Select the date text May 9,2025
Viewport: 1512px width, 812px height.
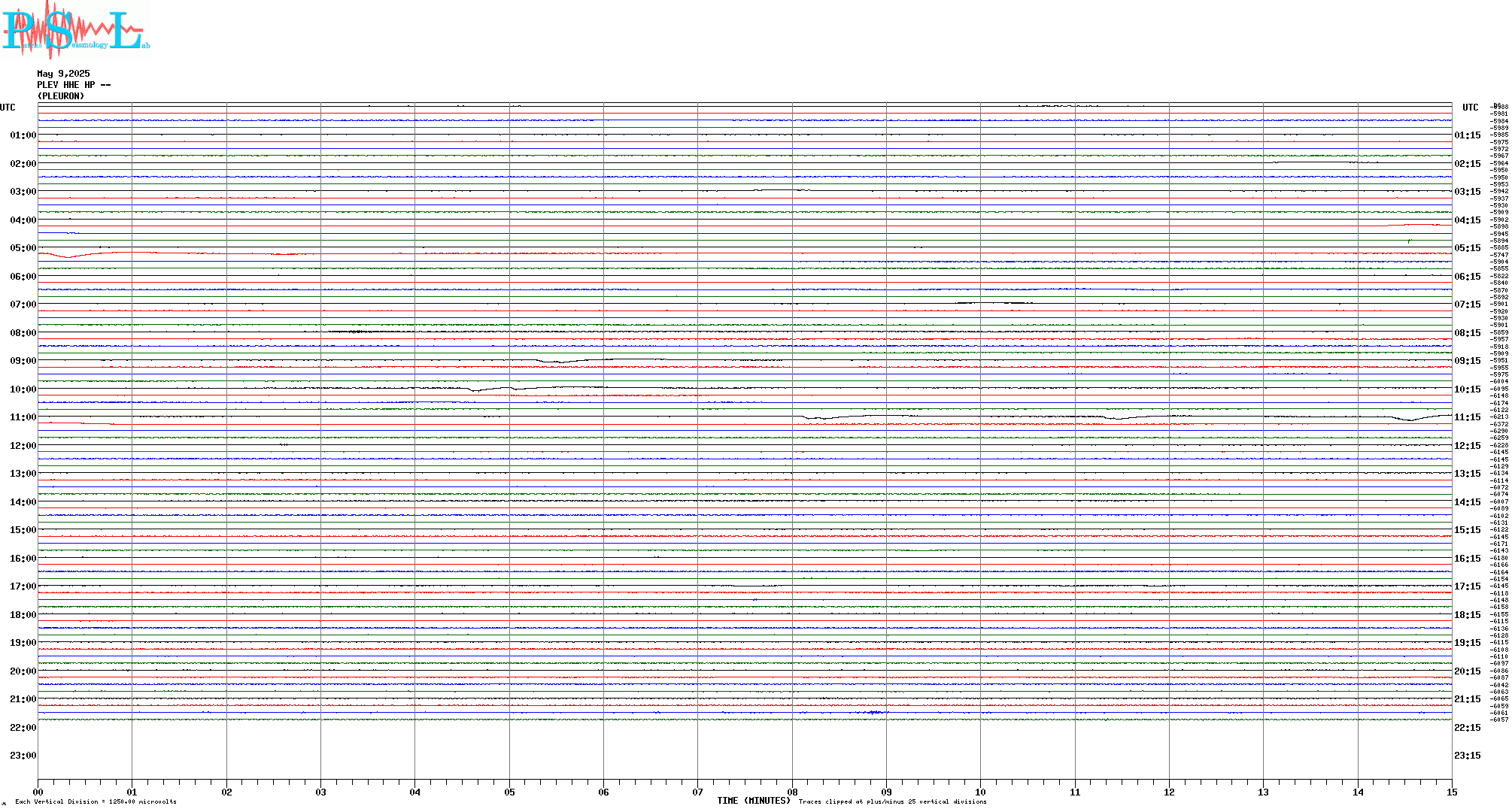point(63,74)
